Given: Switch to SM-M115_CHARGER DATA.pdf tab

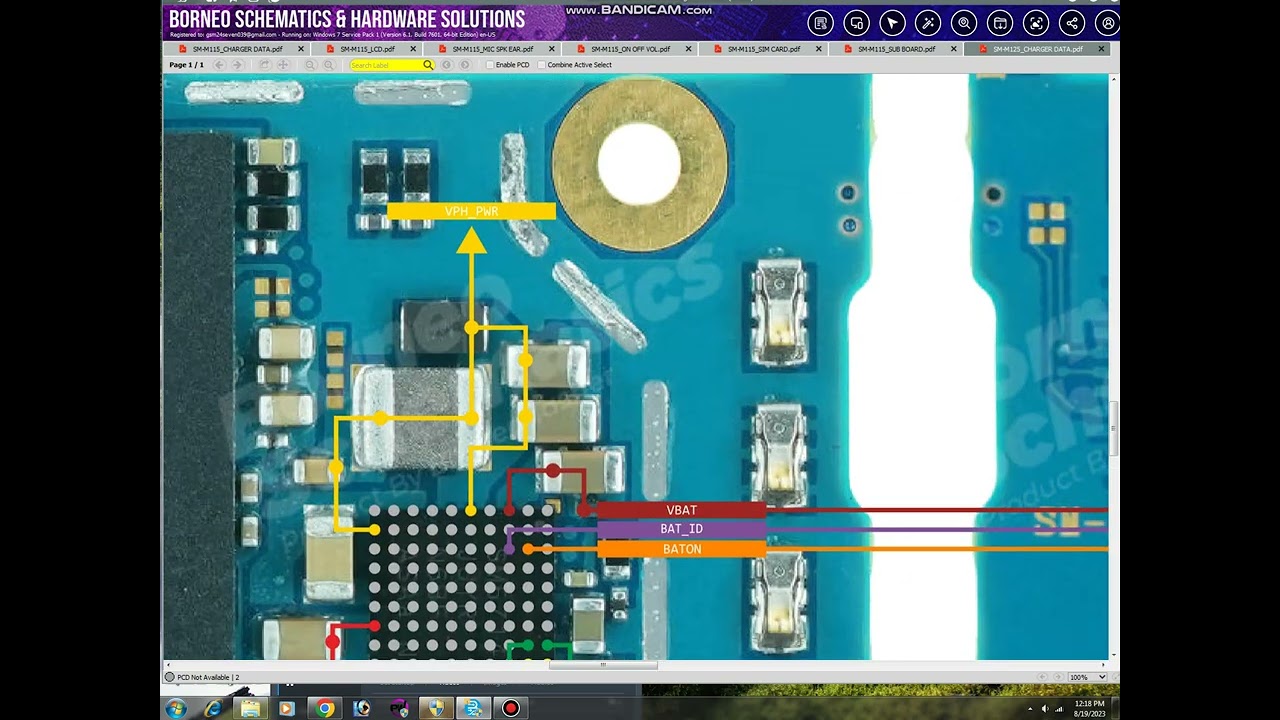Looking at the screenshot, I should click(236, 49).
